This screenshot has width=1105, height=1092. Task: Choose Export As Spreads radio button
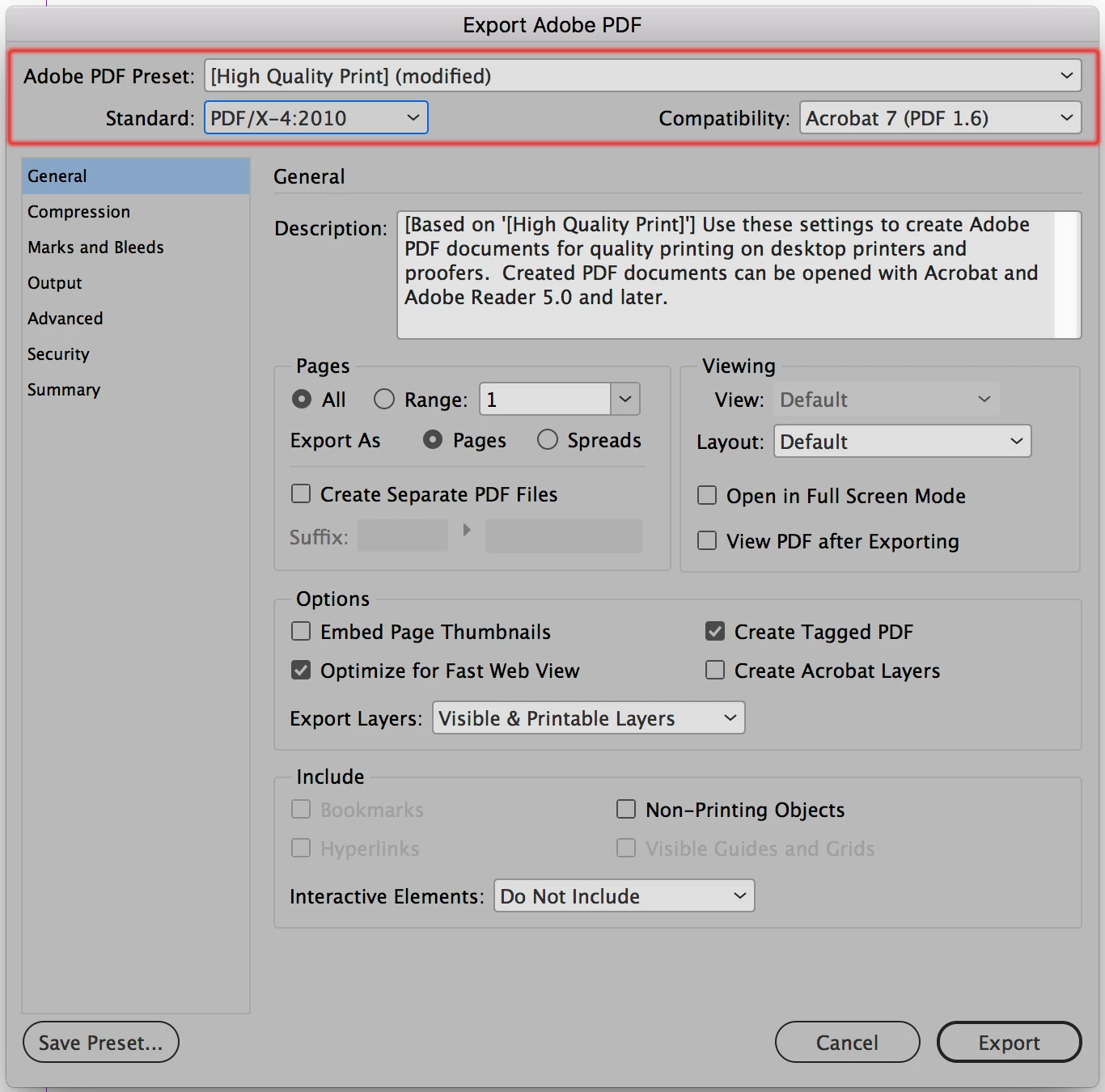(x=548, y=440)
